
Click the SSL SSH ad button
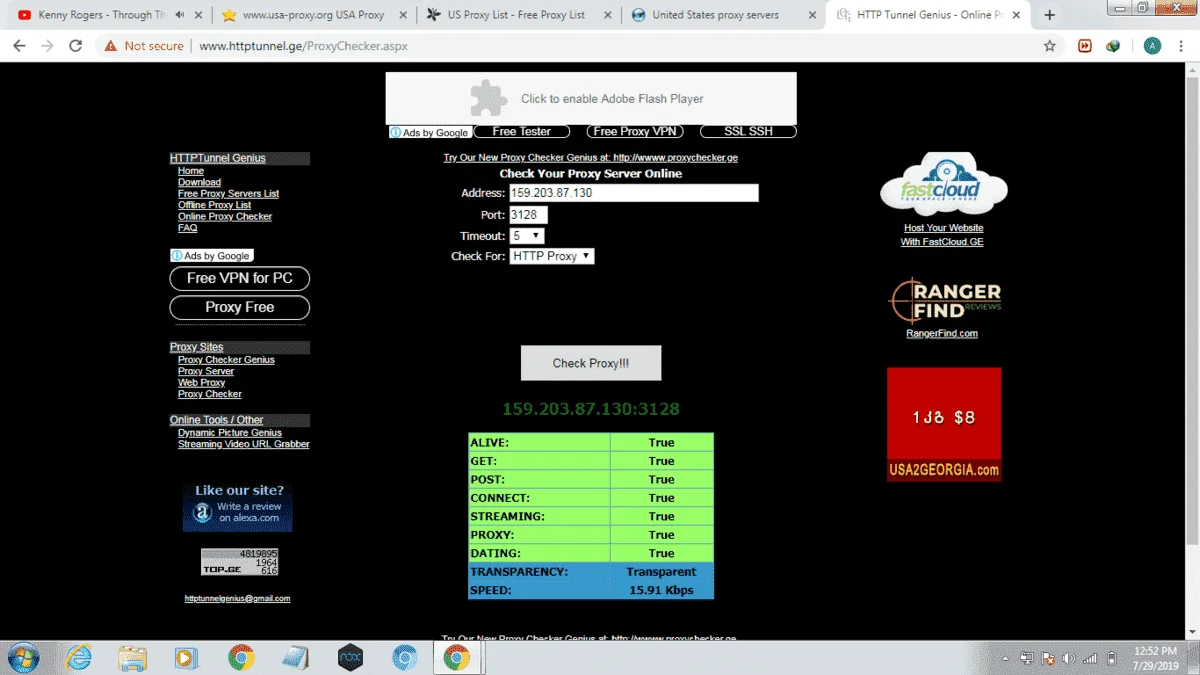[x=748, y=131]
